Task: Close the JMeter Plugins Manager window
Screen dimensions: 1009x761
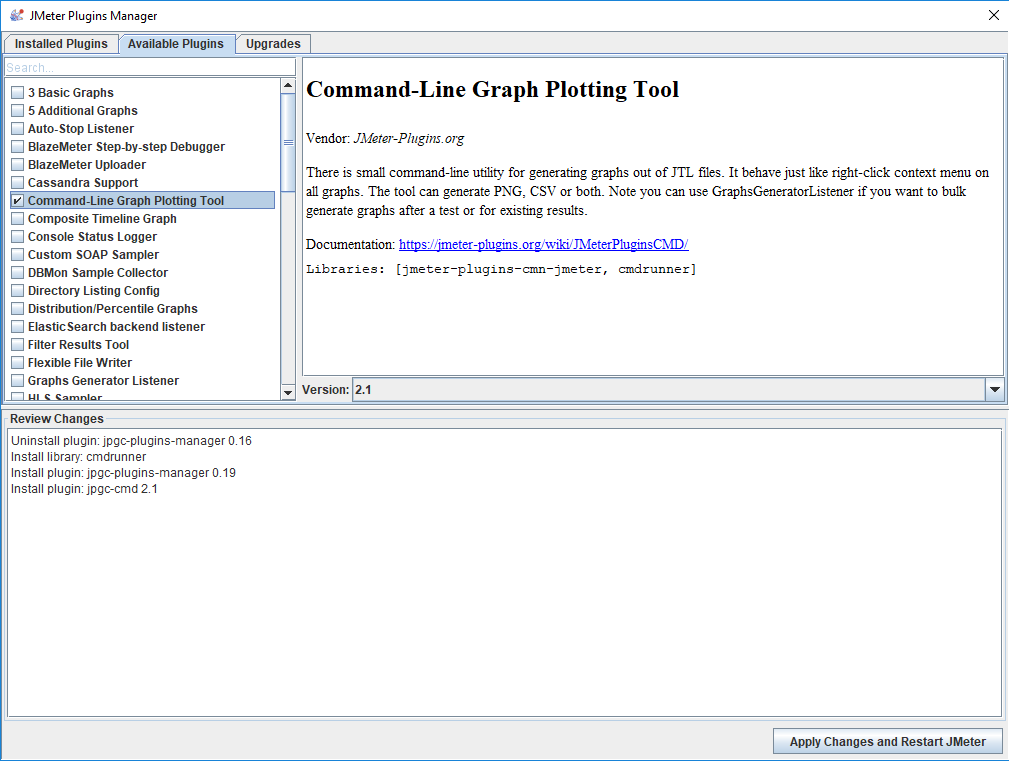Action: [x=994, y=15]
